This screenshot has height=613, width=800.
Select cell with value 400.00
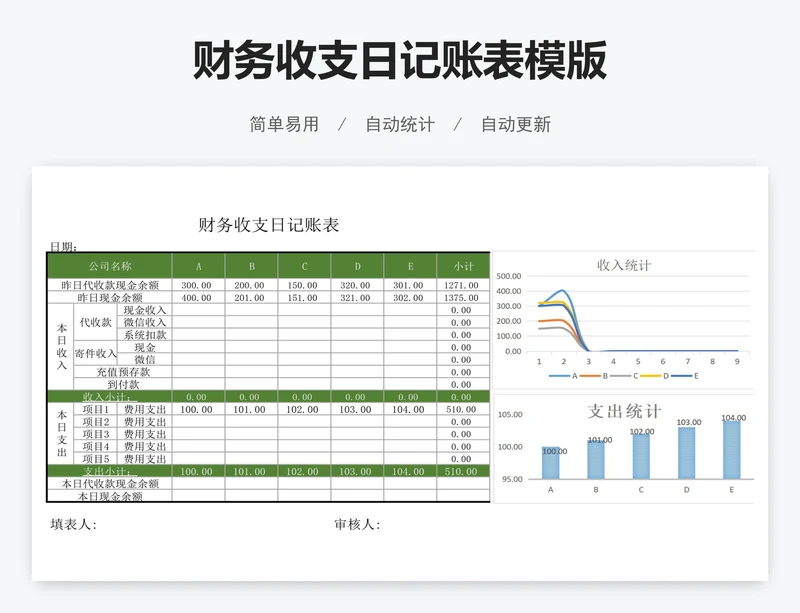click(198, 298)
